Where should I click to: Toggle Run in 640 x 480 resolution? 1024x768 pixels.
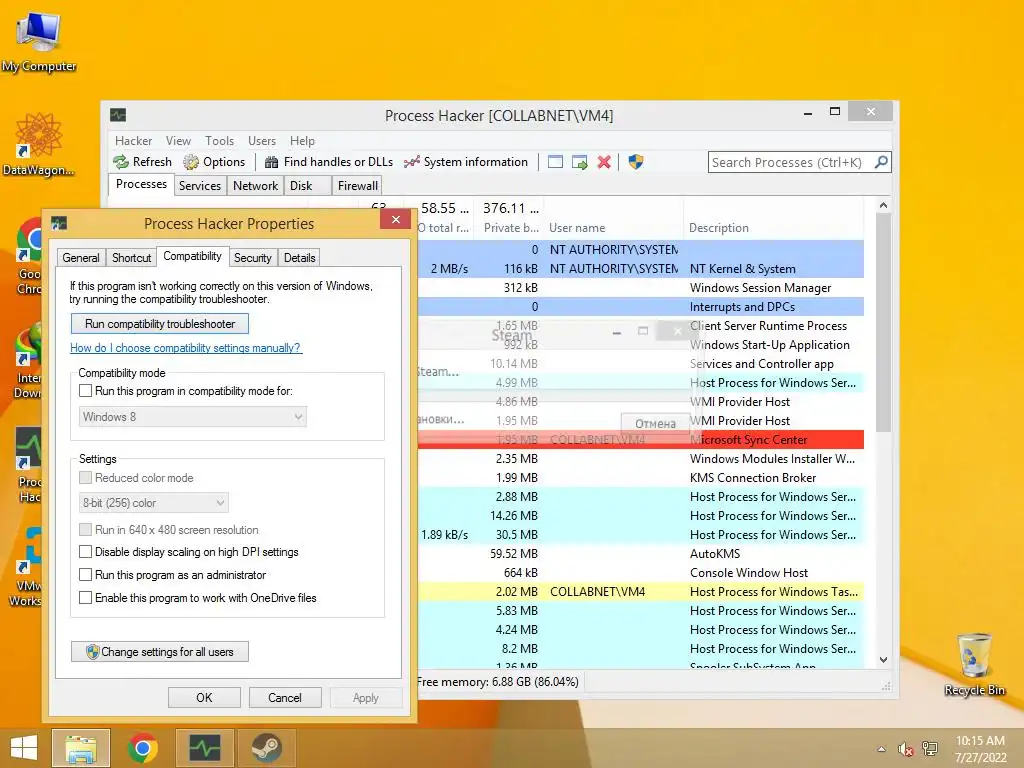click(x=85, y=530)
